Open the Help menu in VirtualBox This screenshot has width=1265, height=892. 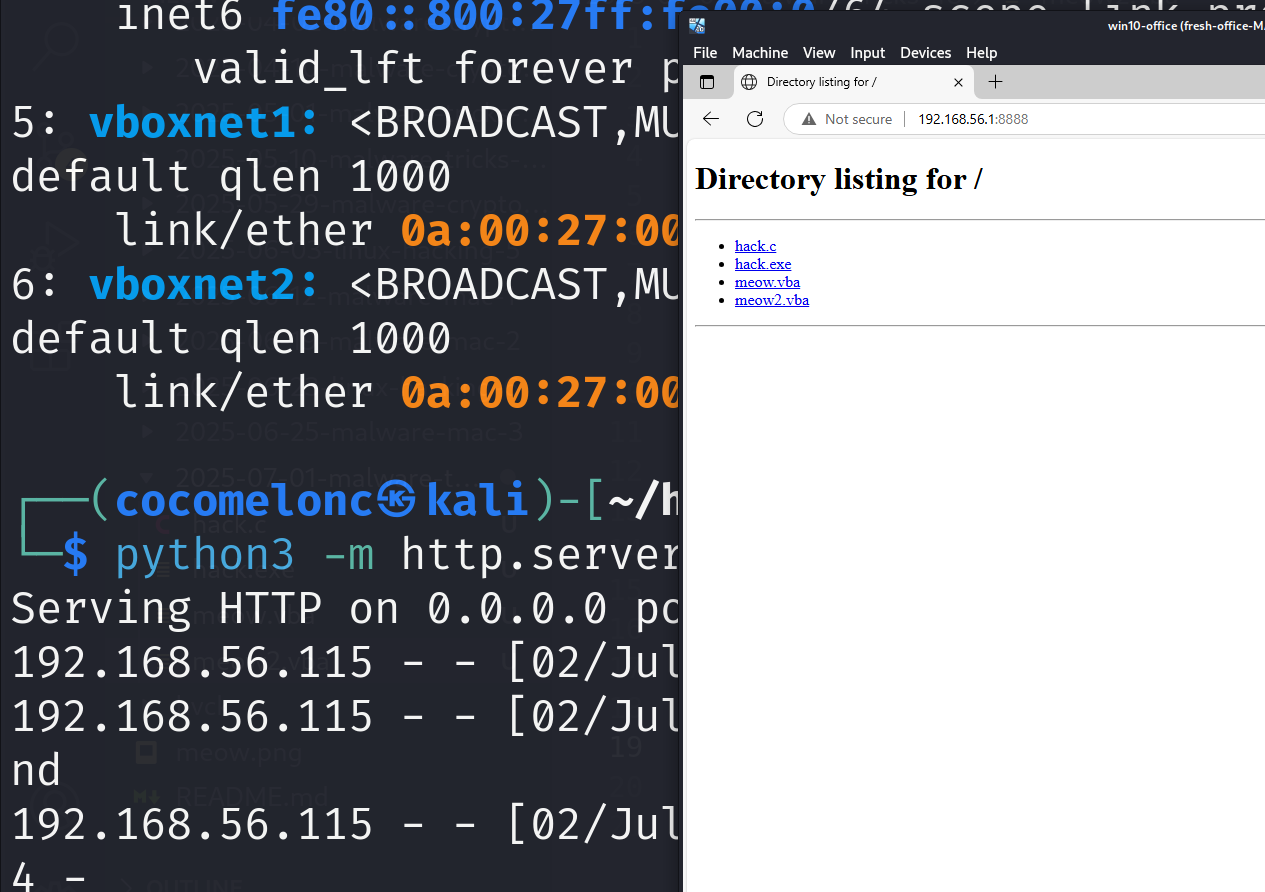coord(982,53)
